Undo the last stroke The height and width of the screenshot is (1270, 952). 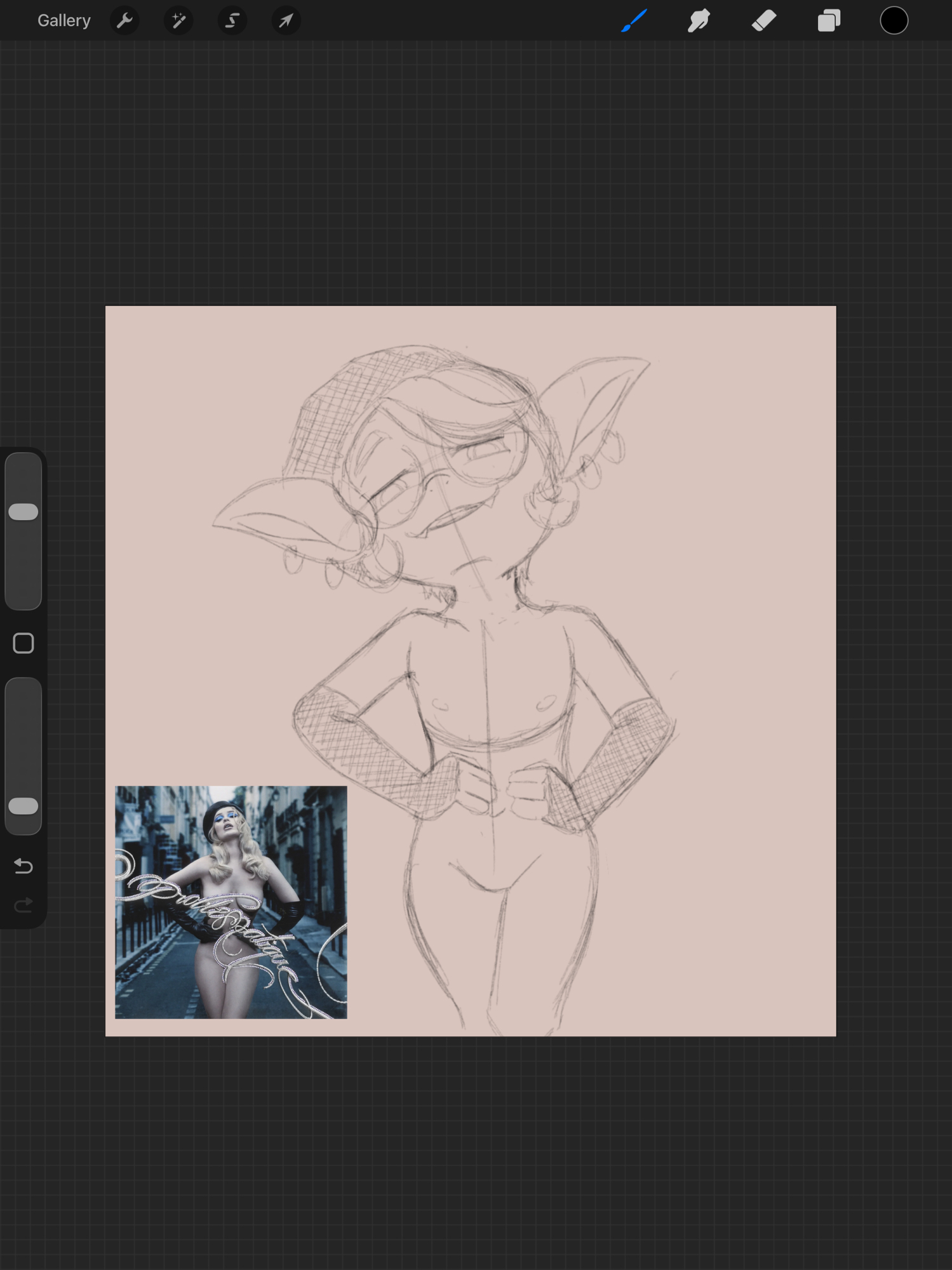click(23, 866)
